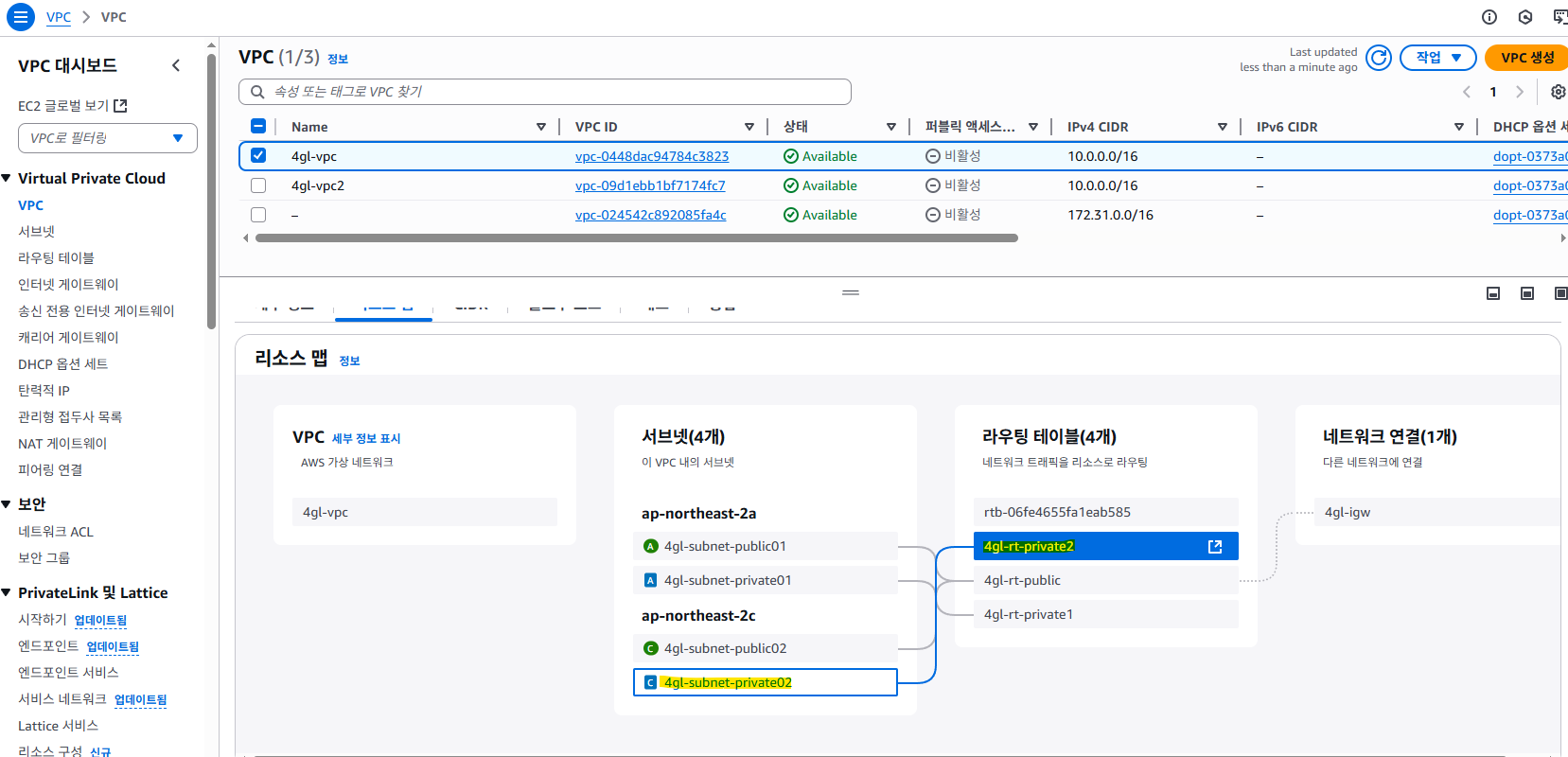Open NAT 게이트웨이 in sidebar
The height and width of the screenshot is (757, 1568).
click(x=62, y=443)
